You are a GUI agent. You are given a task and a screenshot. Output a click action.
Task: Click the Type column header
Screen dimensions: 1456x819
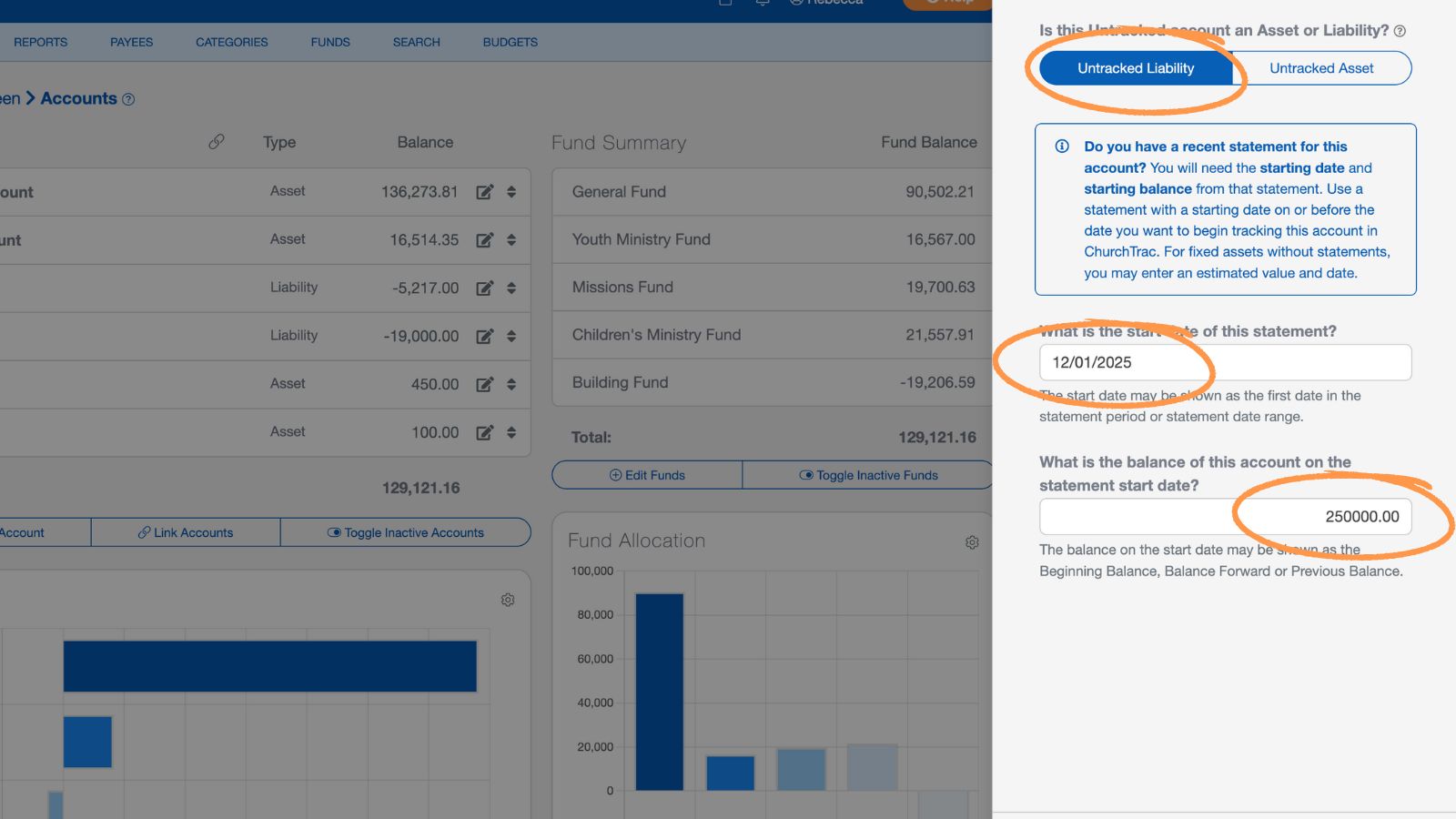click(279, 142)
